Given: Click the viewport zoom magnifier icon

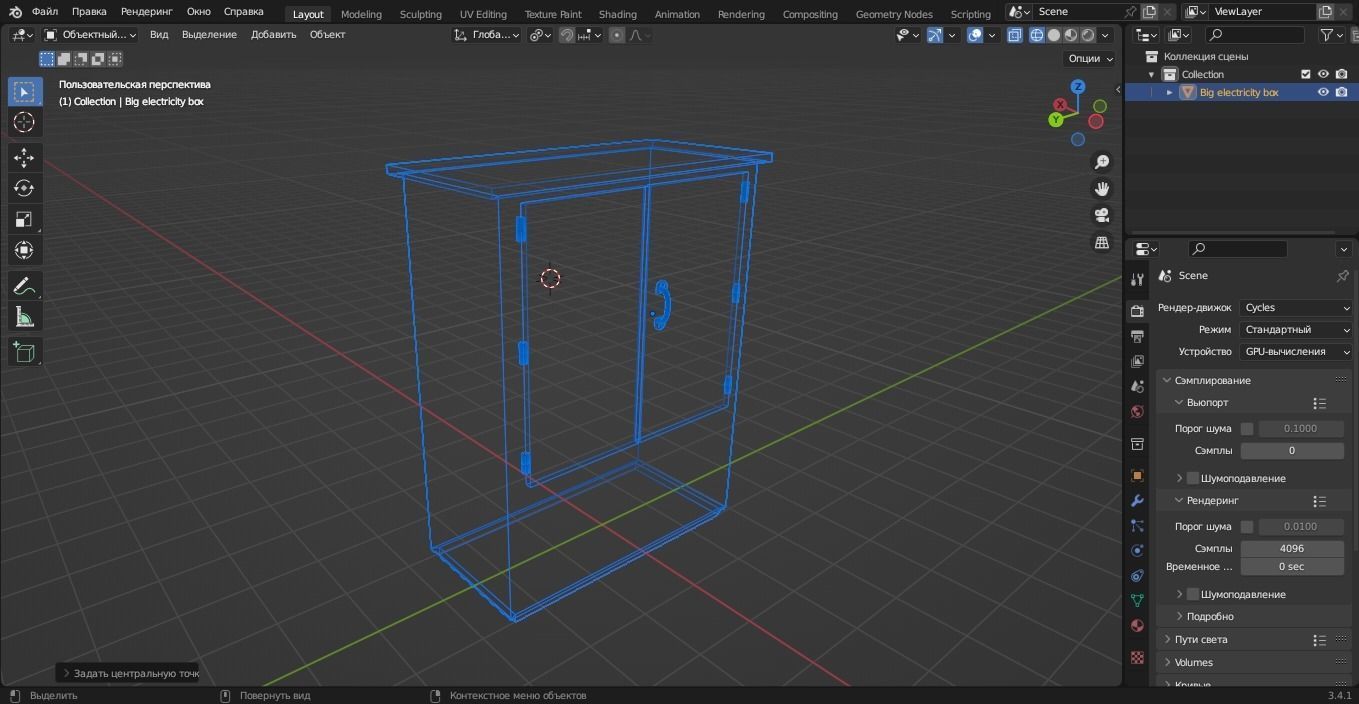Looking at the screenshot, I should point(1102,162).
